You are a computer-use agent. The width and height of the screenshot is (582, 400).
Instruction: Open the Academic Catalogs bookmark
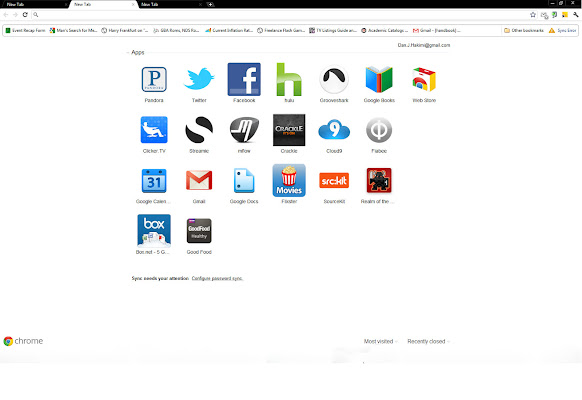coord(385,30)
